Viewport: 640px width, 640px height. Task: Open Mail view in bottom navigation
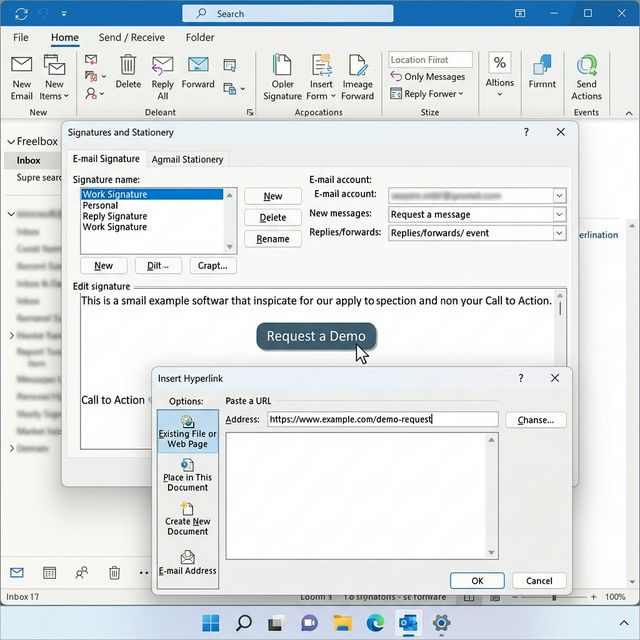coord(17,573)
